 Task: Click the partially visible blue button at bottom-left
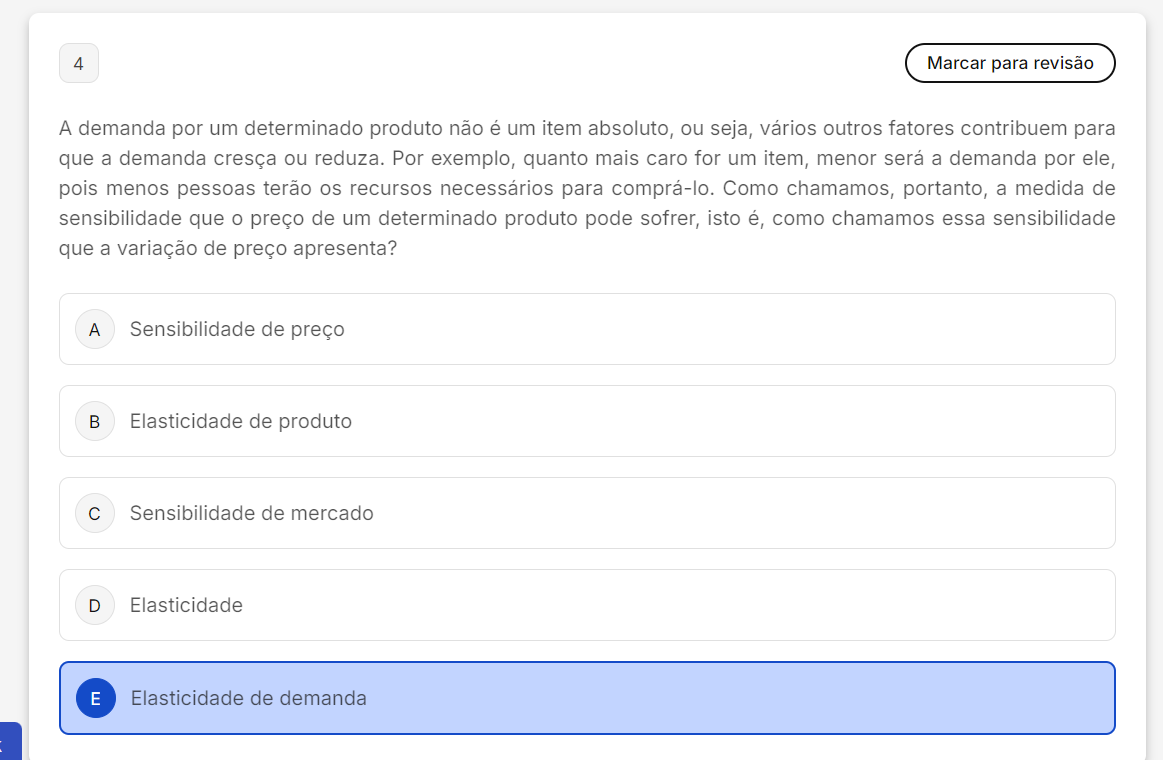point(9,741)
